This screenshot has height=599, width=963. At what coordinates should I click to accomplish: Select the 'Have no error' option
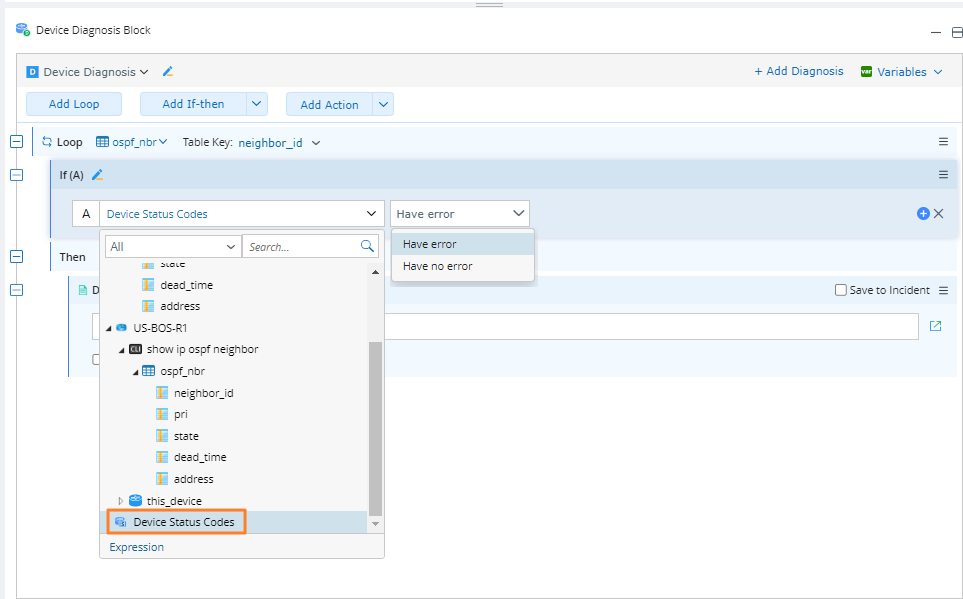(438, 266)
